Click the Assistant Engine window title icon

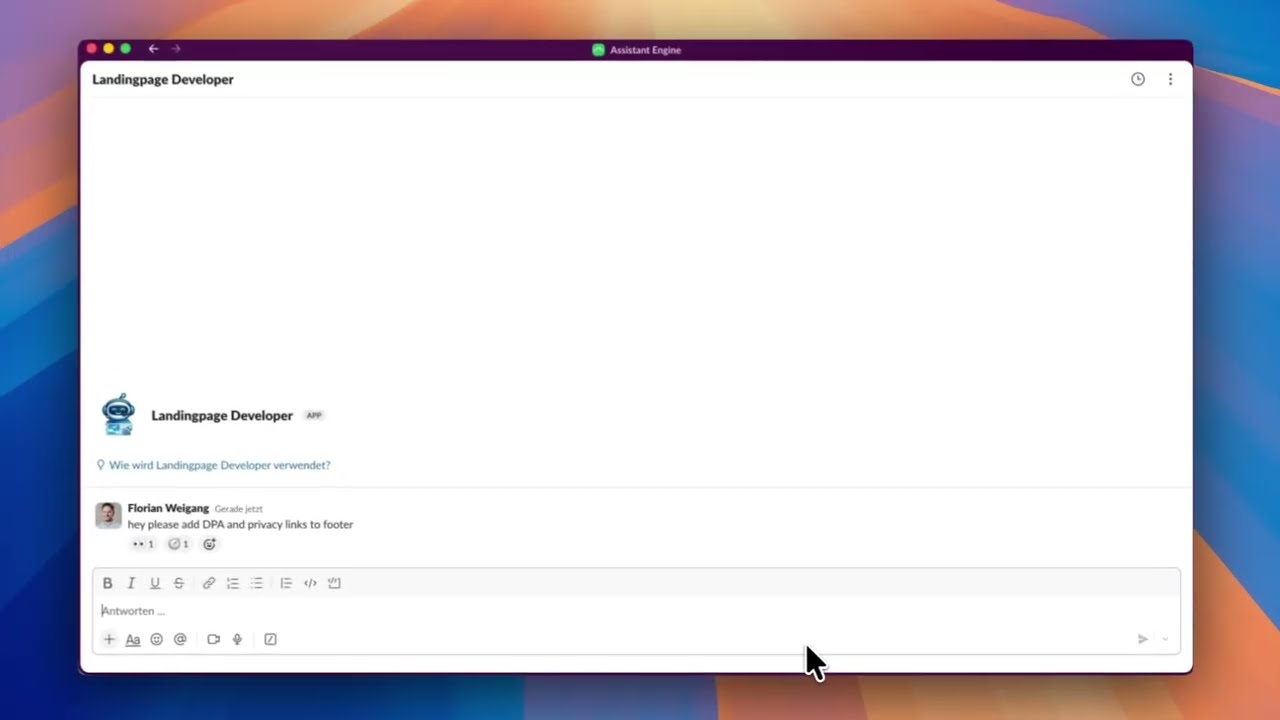[x=598, y=50]
